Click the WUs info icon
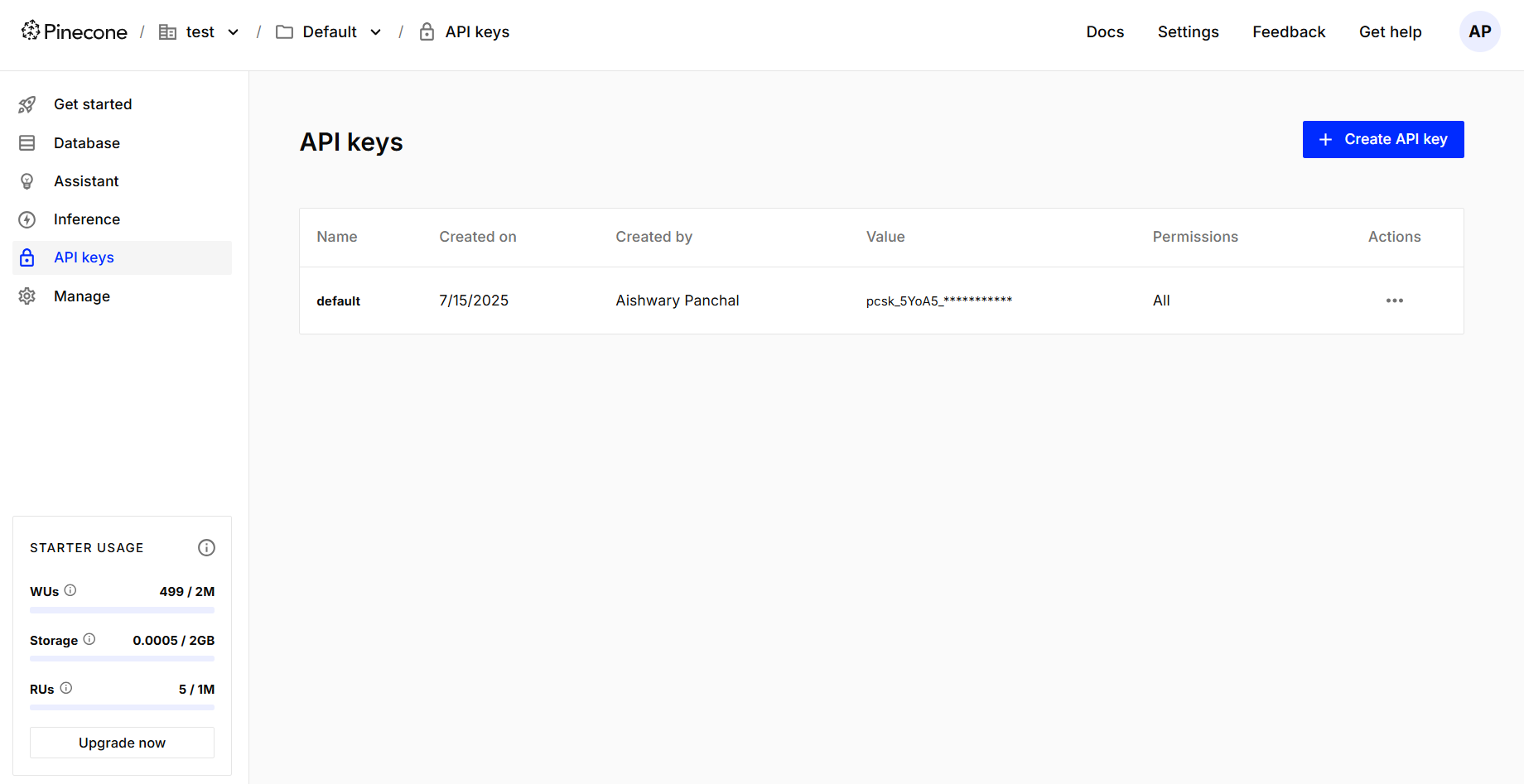Image resolution: width=1524 pixels, height=784 pixels. [x=70, y=590]
